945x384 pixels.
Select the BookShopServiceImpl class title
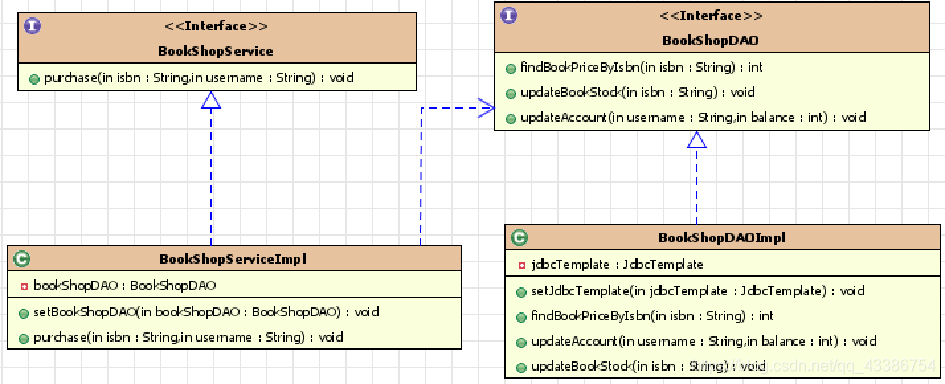click(233, 259)
